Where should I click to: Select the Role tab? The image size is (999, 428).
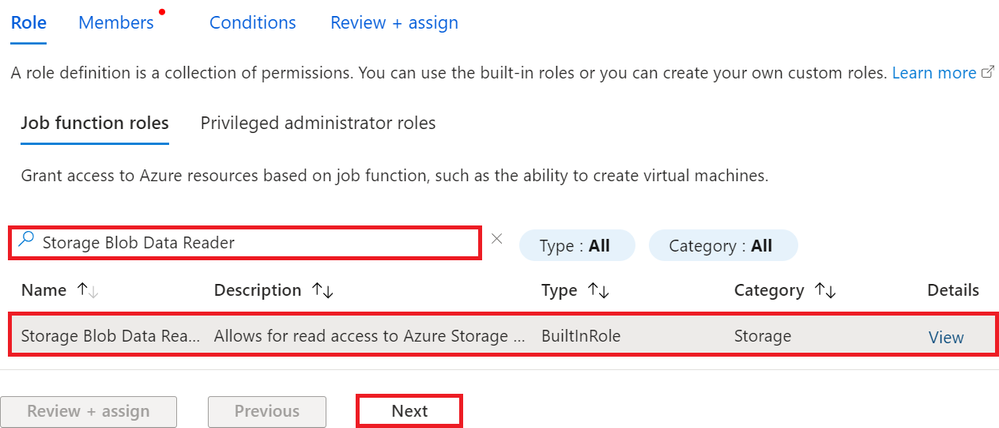(28, 22)
